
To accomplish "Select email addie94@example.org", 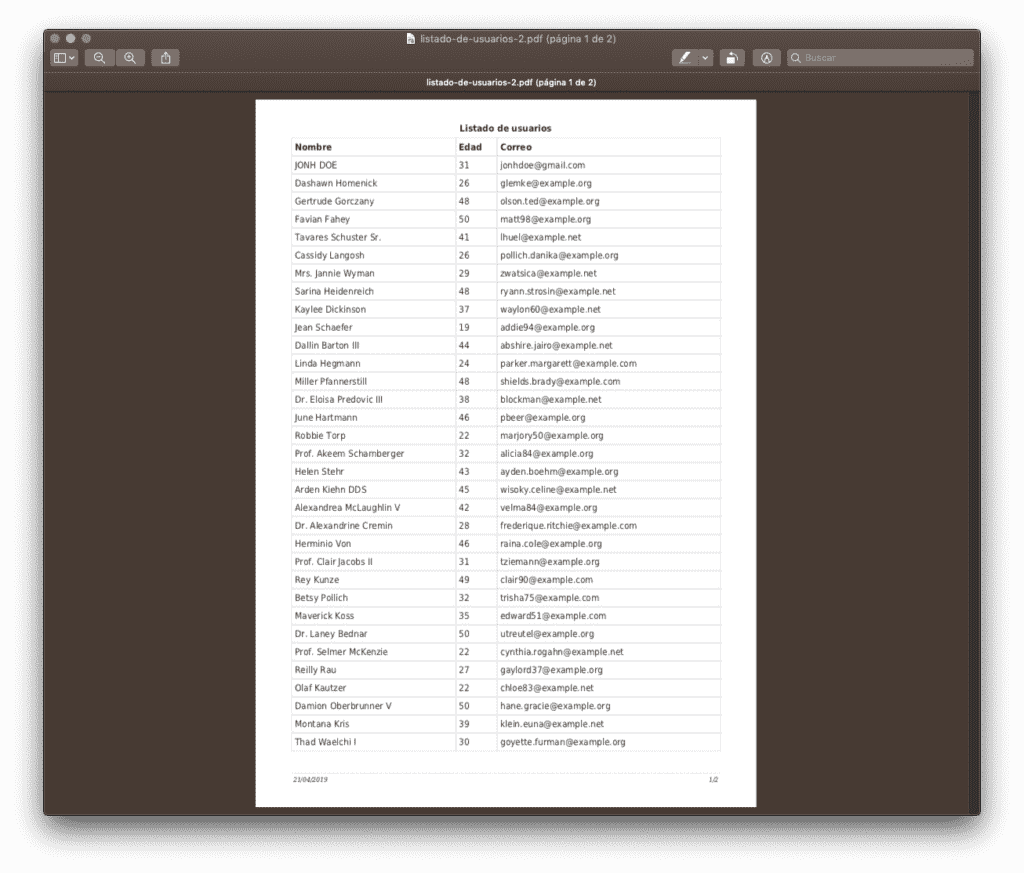I will 547,328.
